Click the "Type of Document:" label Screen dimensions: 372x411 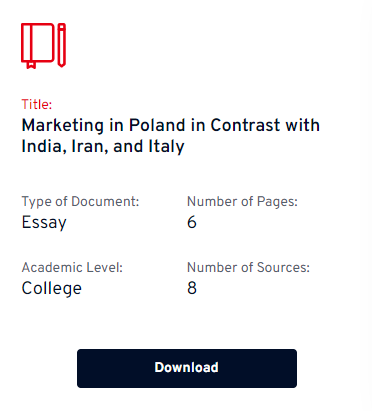(80, 202)
